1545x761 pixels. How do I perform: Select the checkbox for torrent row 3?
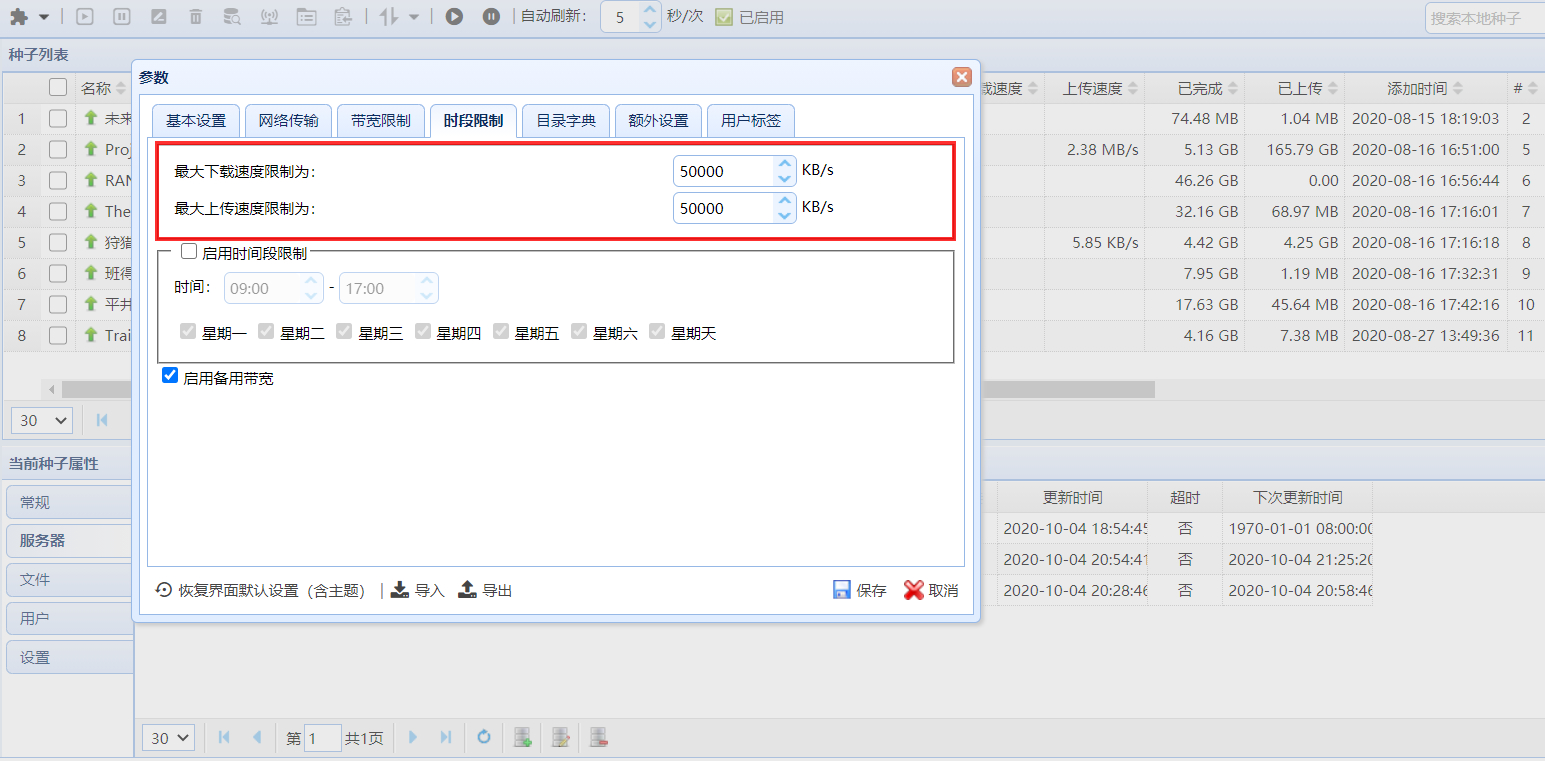(x=58, y=180)
